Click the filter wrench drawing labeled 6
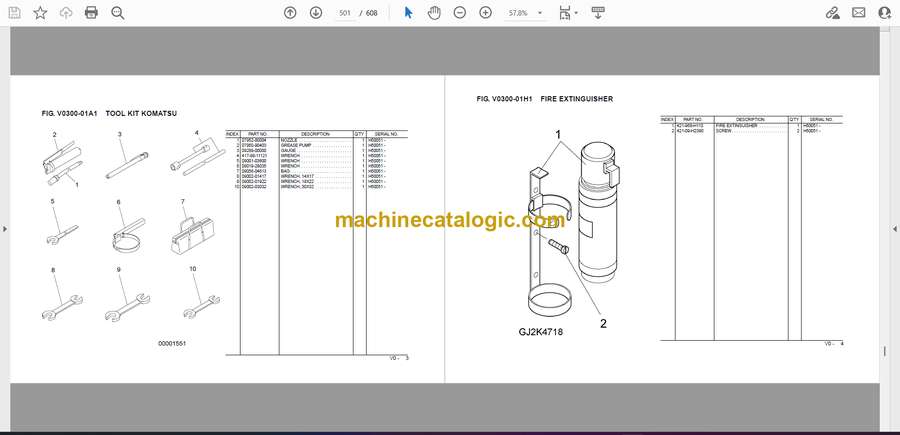 point(128,236)
